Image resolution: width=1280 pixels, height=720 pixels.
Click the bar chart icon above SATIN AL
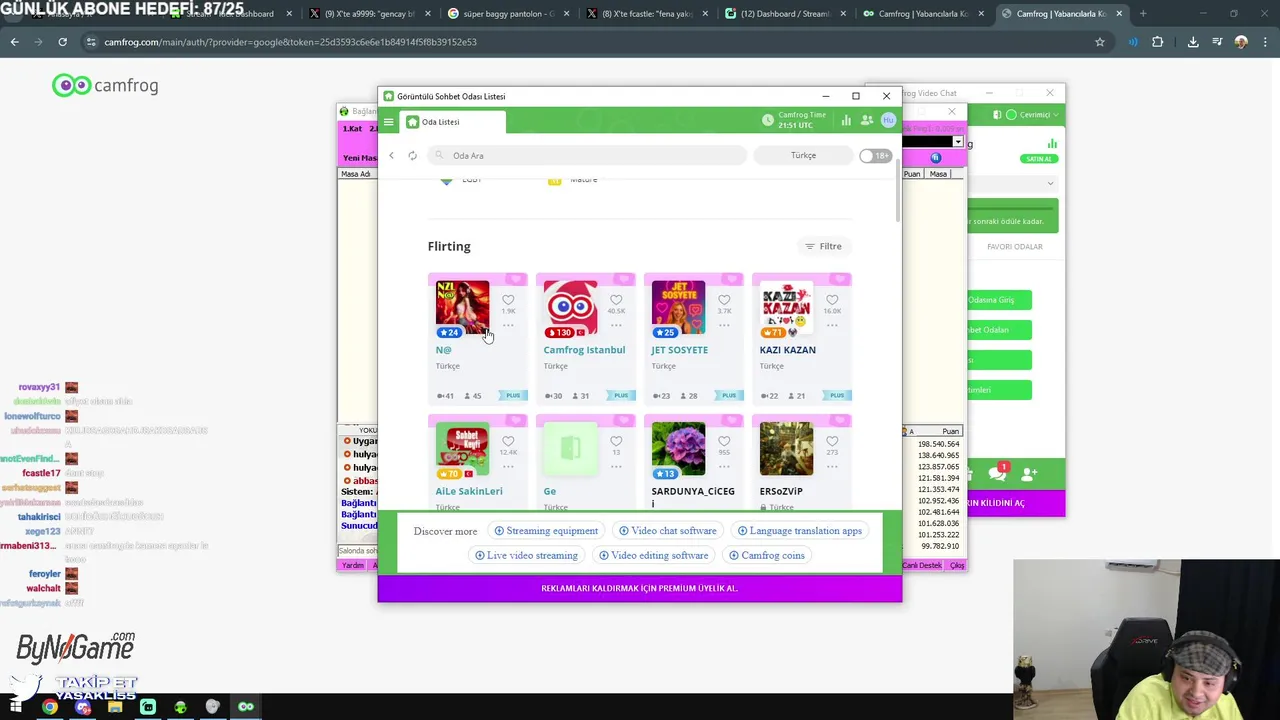coord(1052,144)
